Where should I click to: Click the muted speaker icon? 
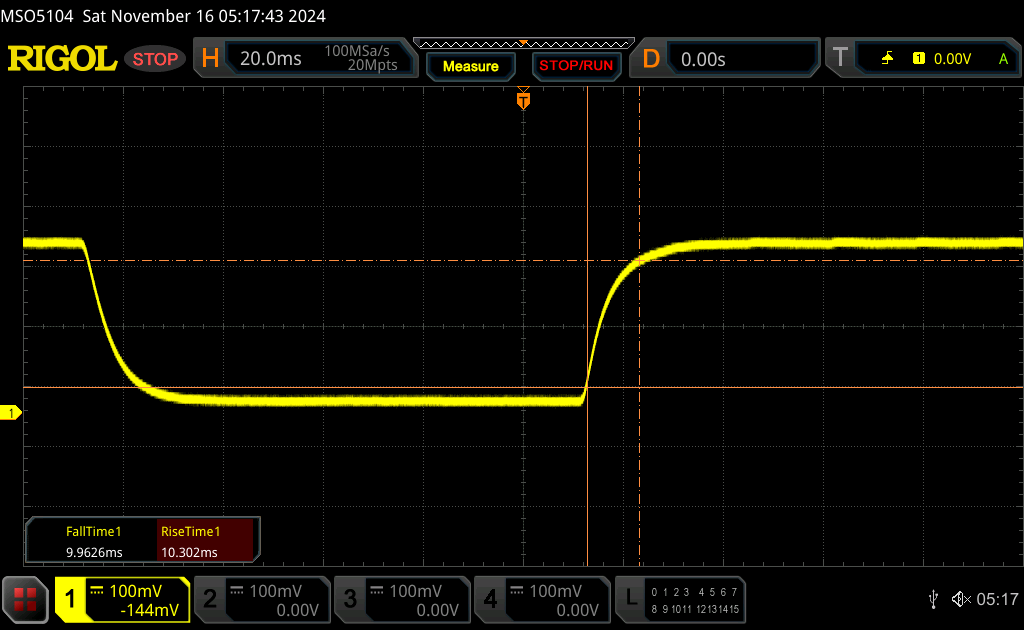coord(961,599)
